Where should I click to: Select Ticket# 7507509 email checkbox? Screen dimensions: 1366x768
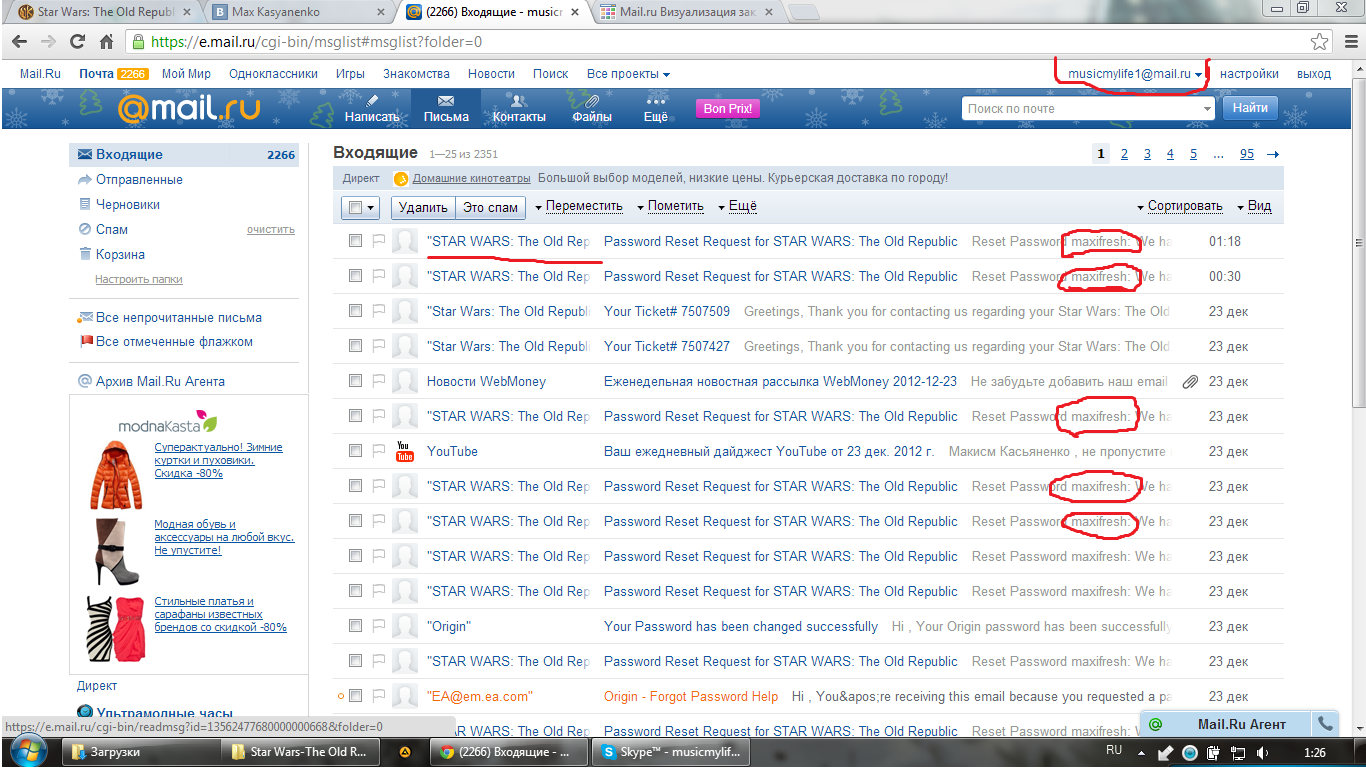[355, 311]
